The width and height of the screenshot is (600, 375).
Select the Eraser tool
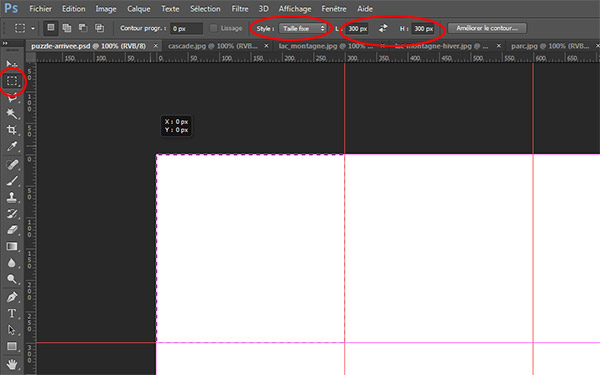(x=12, y=230)
